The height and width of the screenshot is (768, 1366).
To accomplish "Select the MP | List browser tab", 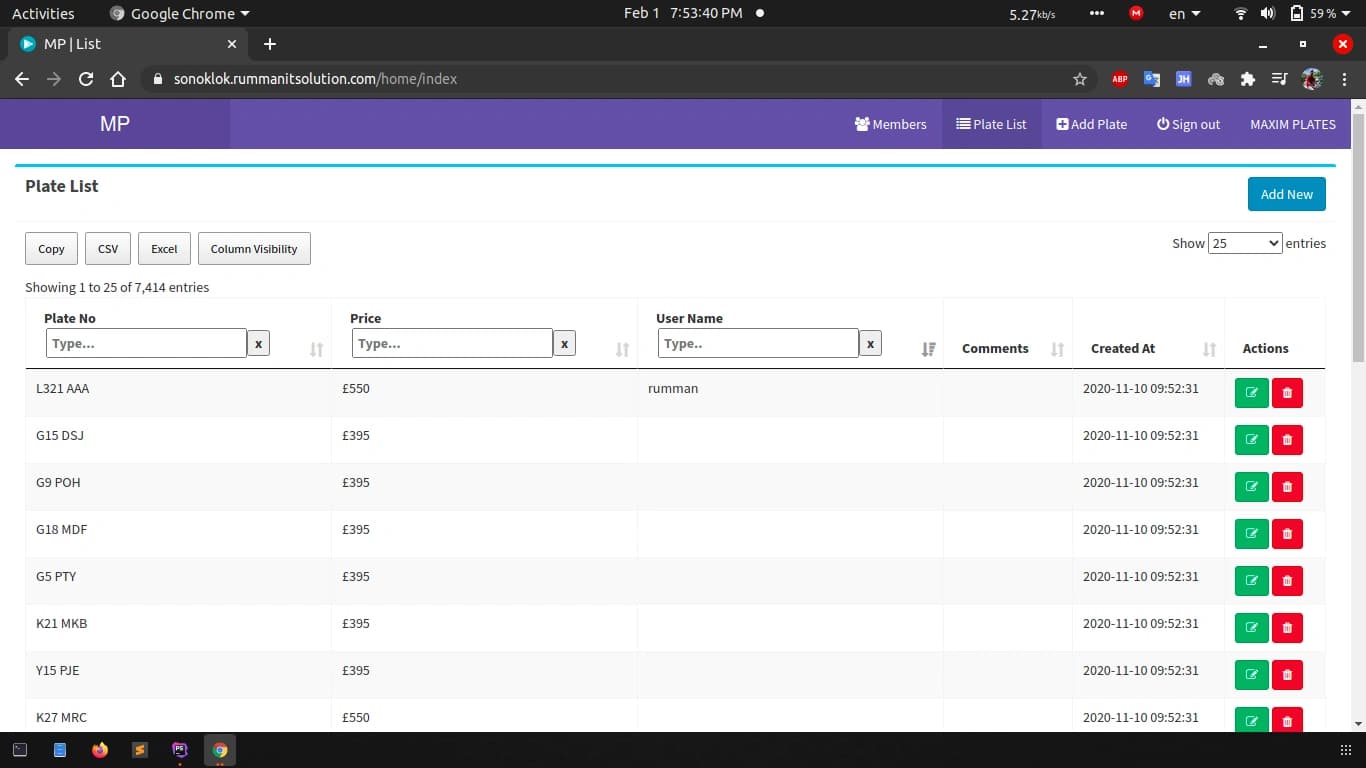I will click(x=130, y=44).
